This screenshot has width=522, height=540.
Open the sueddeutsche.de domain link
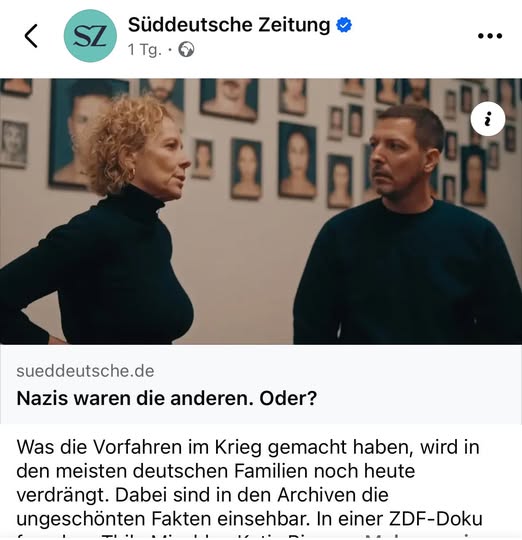[85, 371]
